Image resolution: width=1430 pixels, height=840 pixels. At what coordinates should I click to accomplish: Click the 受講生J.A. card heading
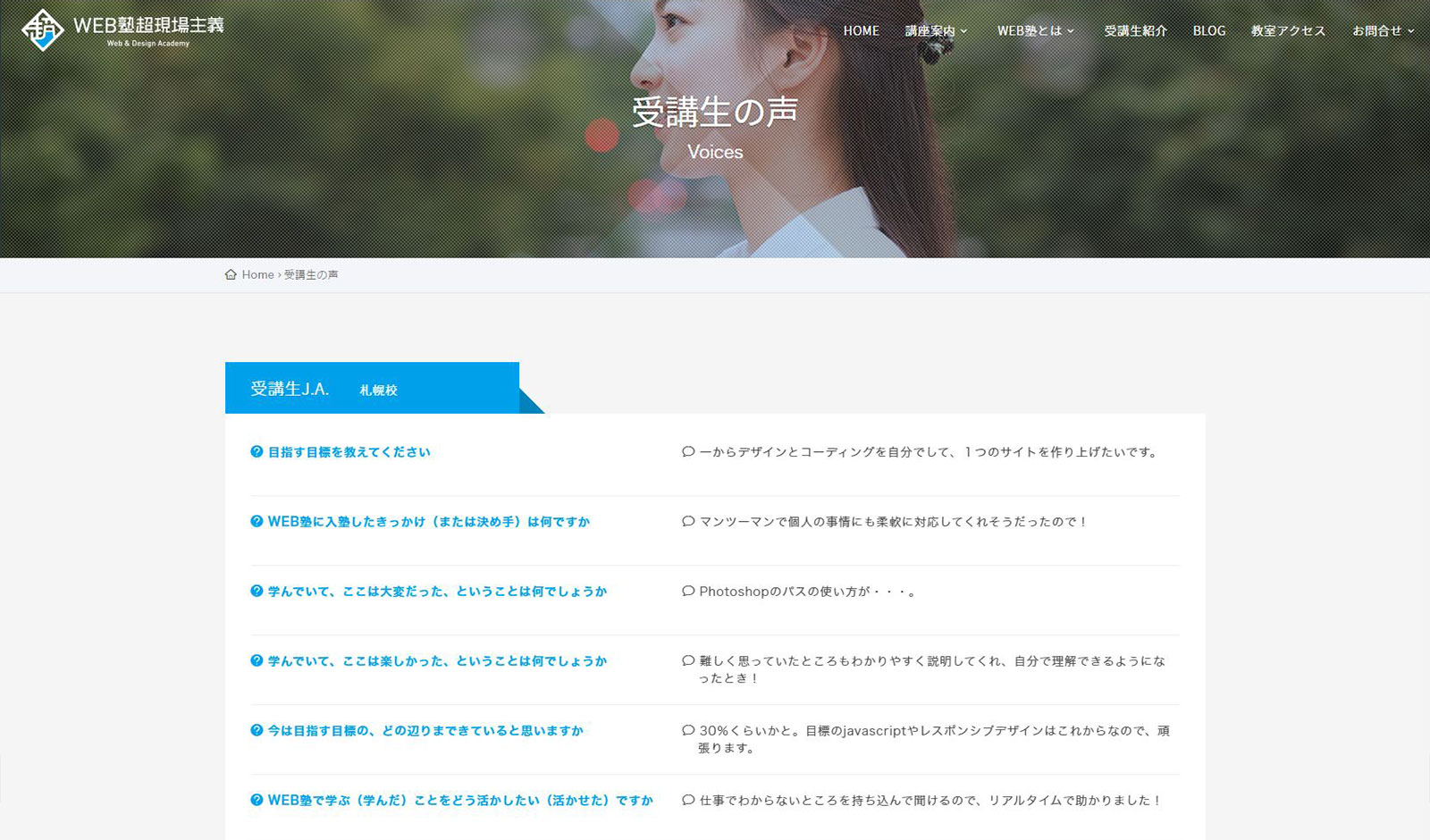[x=290, y=389]
